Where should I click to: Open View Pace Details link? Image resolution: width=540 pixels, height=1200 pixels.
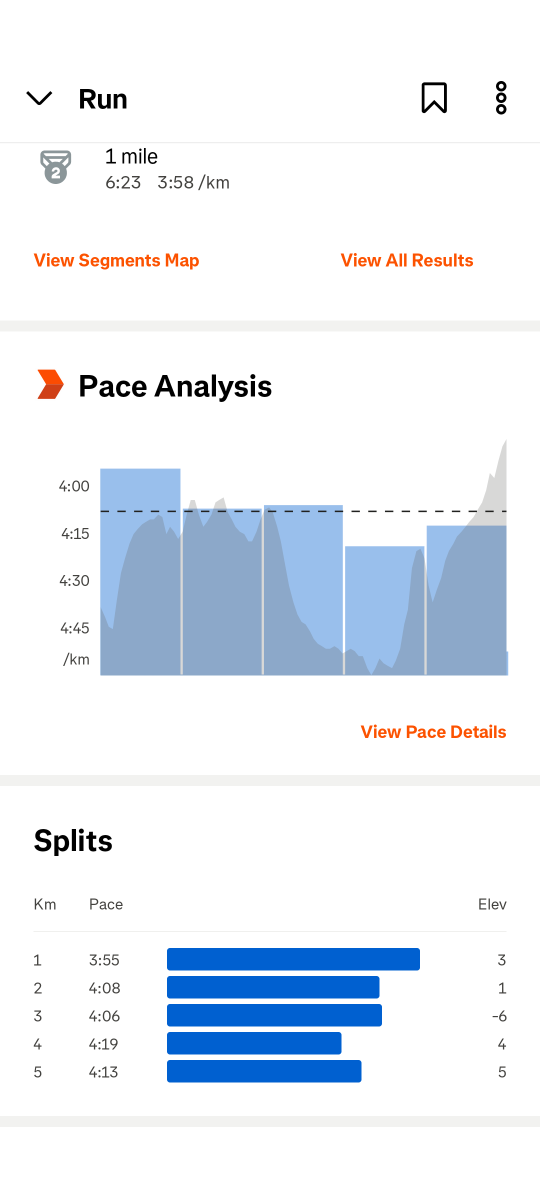[x=433, y=732]
